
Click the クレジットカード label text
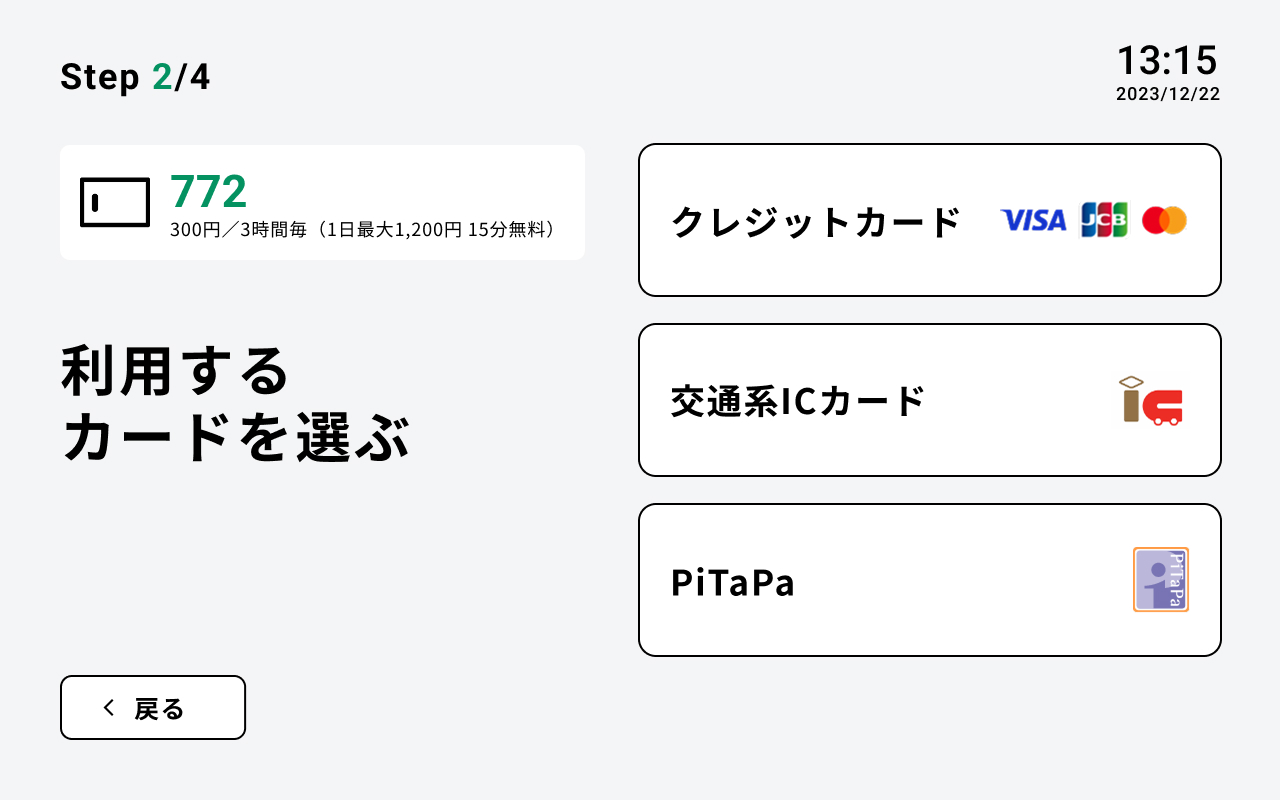click(x=815, y=221)
